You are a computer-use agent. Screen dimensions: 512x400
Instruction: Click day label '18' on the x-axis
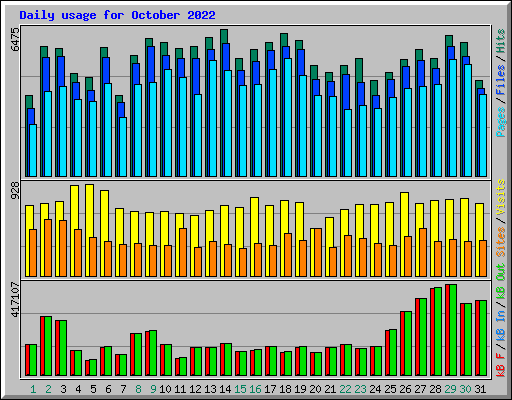point(285,389)
